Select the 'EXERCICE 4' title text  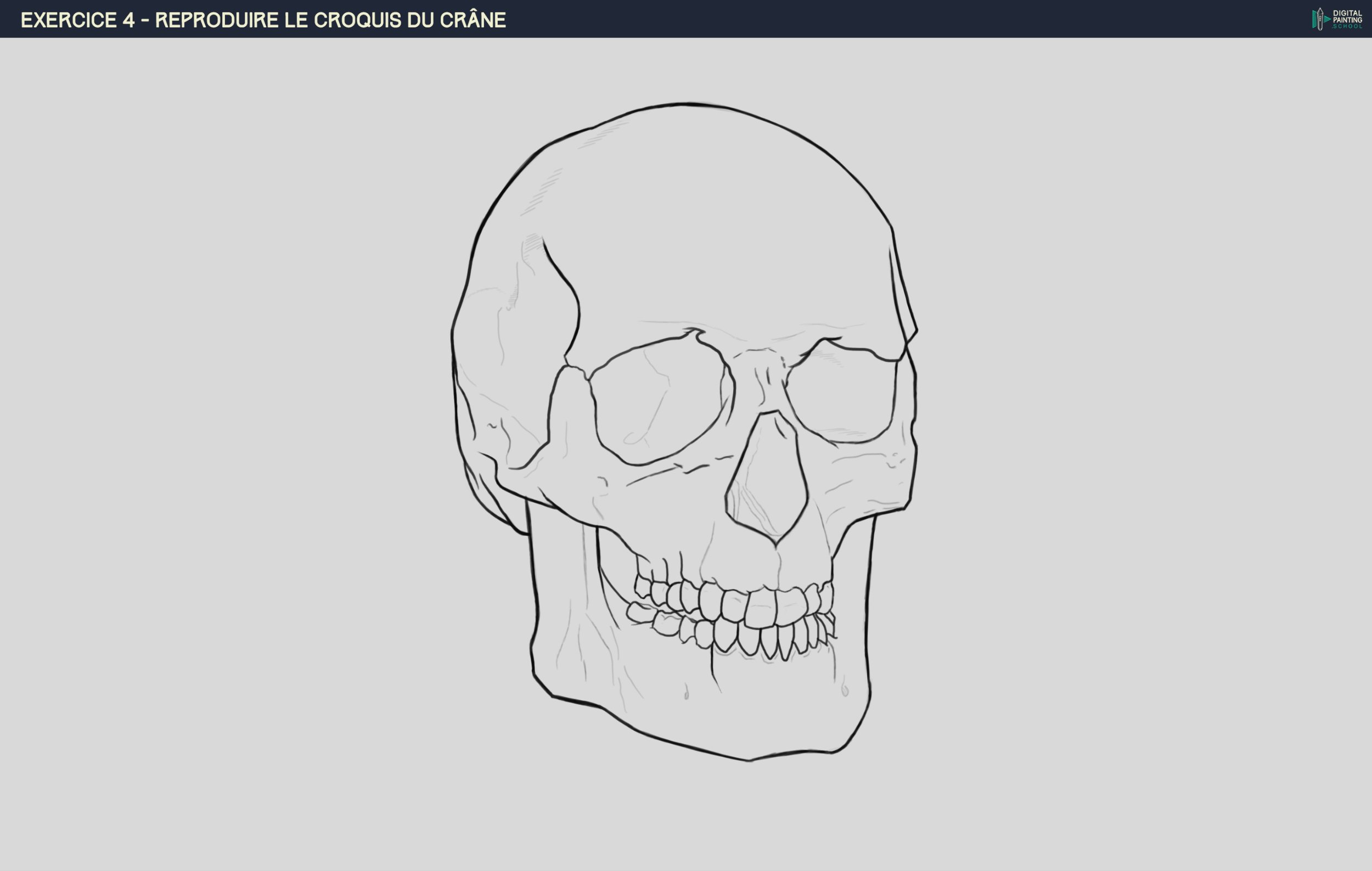coord(78,19)
